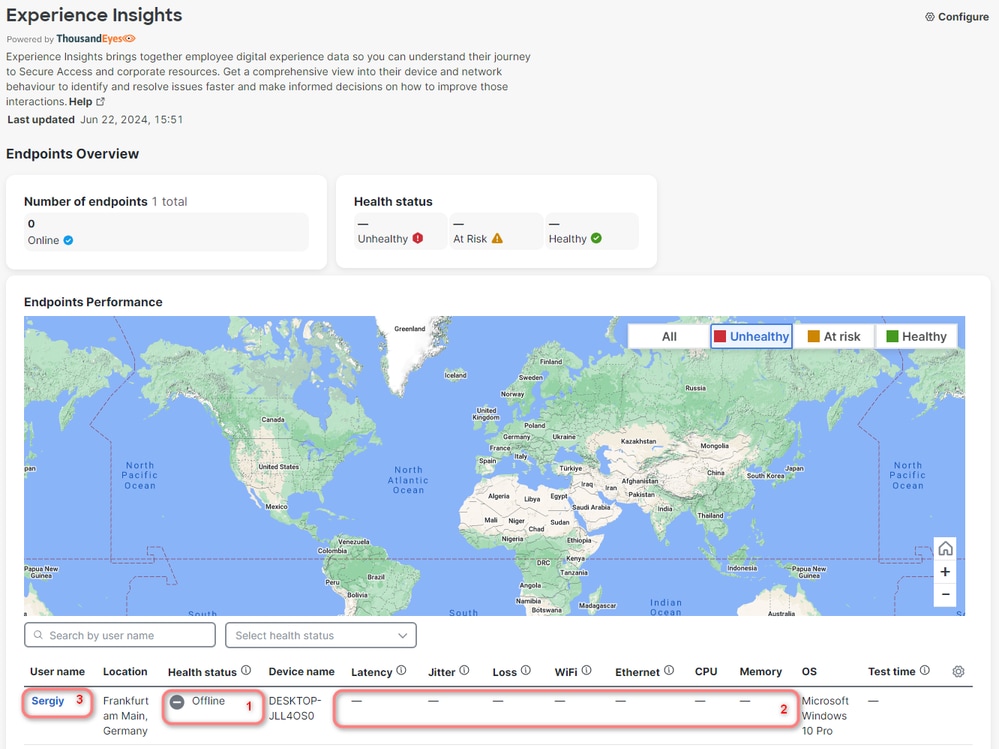Show All endpoints on the map

669,336
